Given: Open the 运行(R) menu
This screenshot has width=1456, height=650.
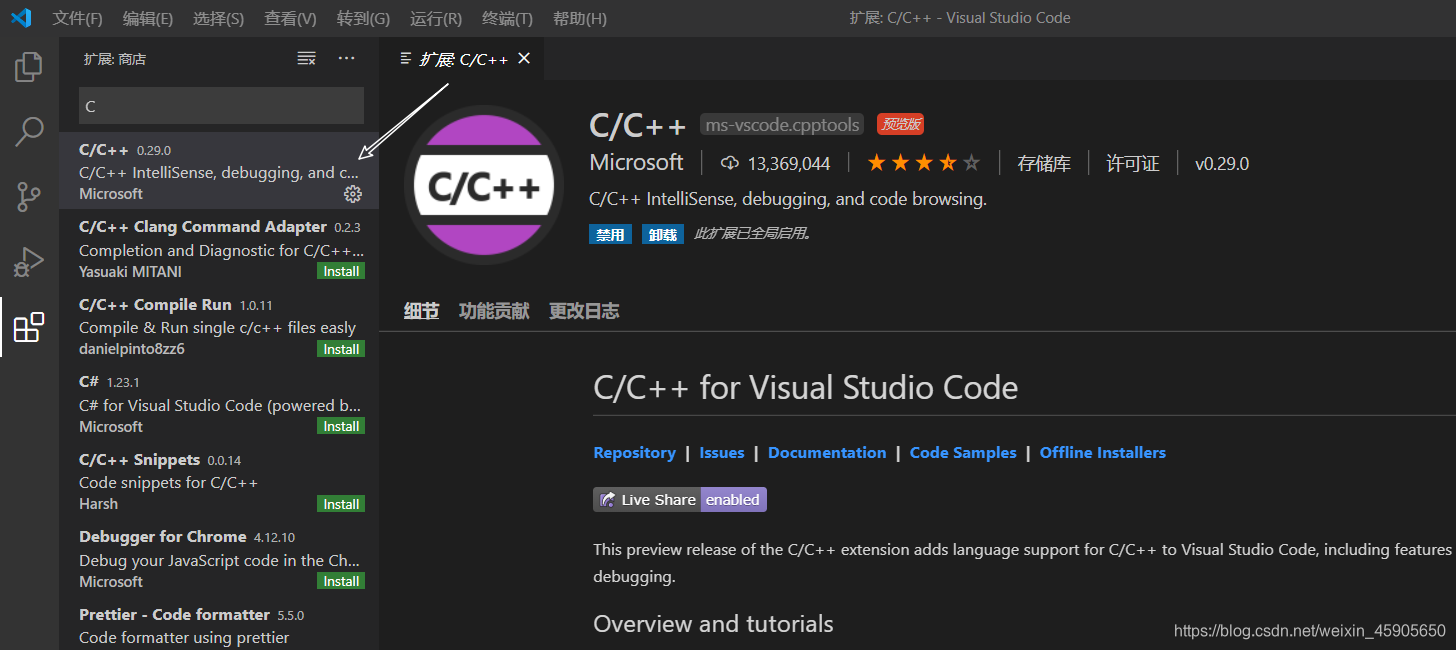Looking at the screenshot, I should pos(436,18).
